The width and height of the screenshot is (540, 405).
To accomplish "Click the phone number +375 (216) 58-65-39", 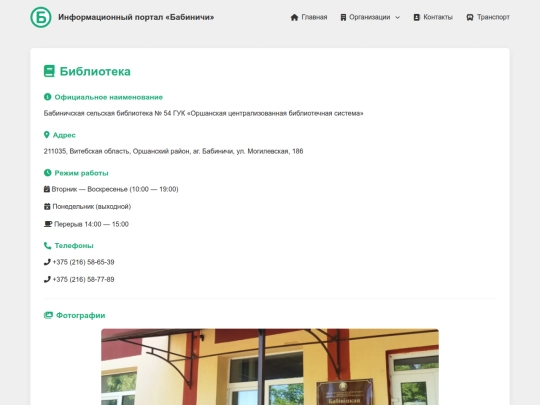I will [83, 262].
